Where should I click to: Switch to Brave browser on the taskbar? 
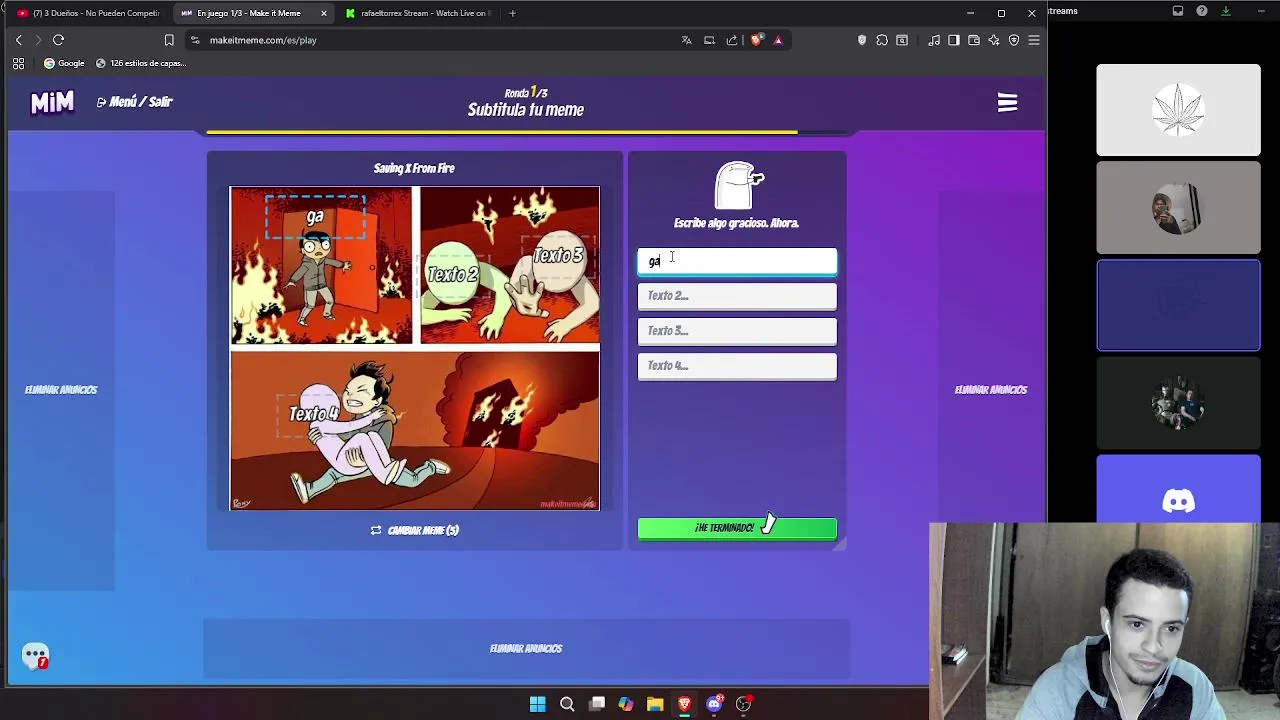pyautogui.click(x=684, y=704)
